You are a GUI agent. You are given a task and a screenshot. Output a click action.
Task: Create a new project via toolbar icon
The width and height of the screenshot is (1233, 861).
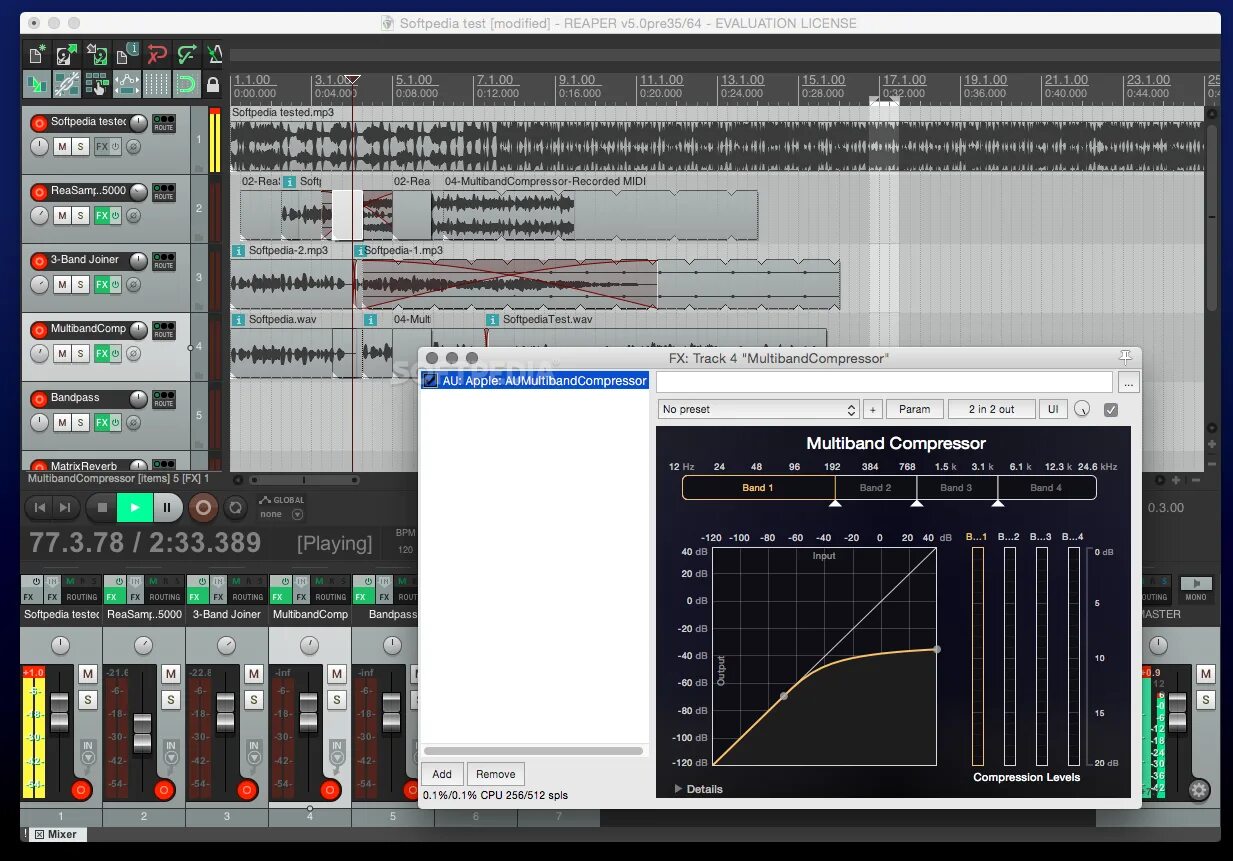pyautogui.click(x=37, y=55)
